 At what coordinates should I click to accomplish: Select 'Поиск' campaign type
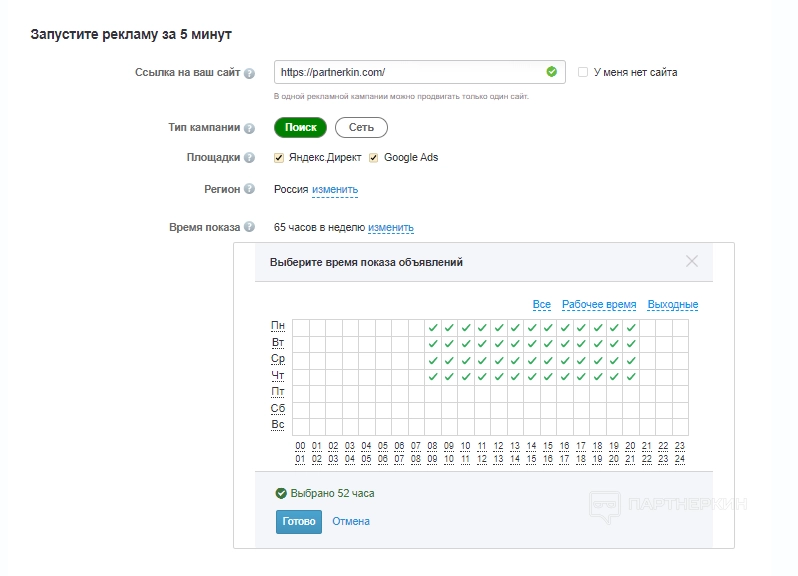point(300,127)
